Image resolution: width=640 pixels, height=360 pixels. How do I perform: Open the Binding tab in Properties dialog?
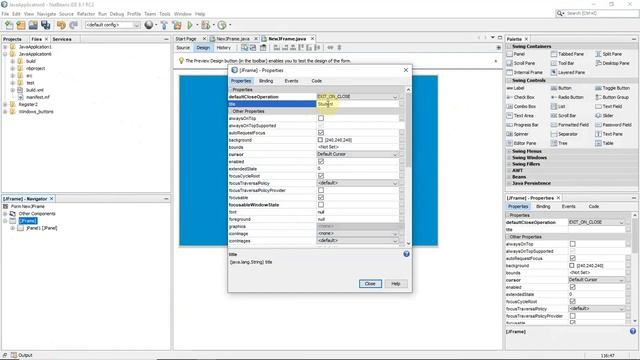266,81
